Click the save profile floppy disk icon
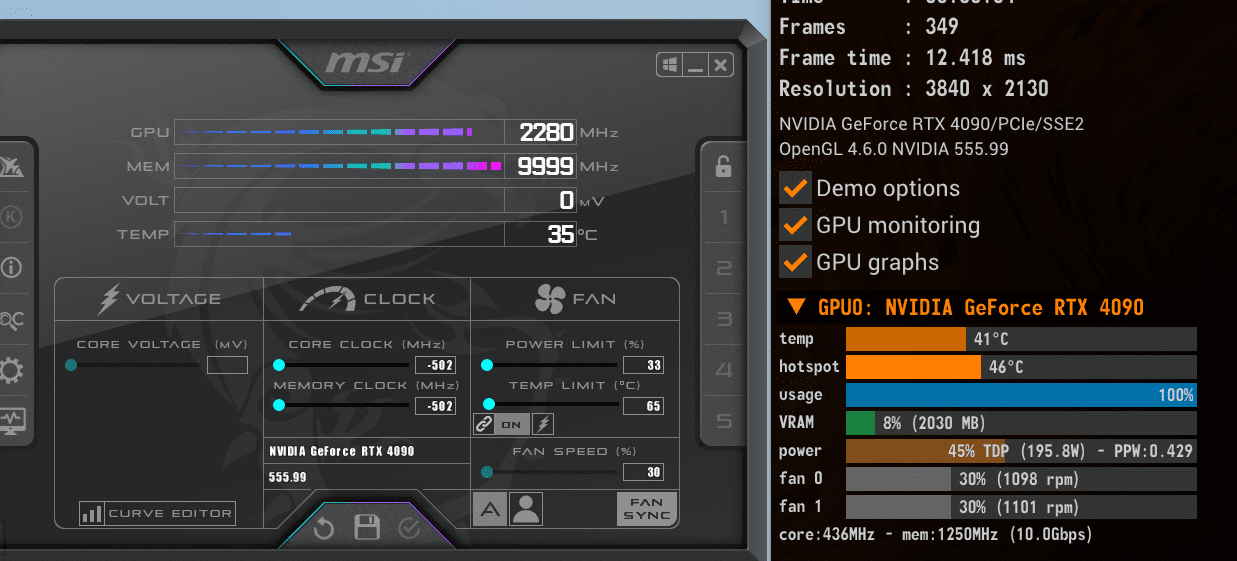 (367, 527)
